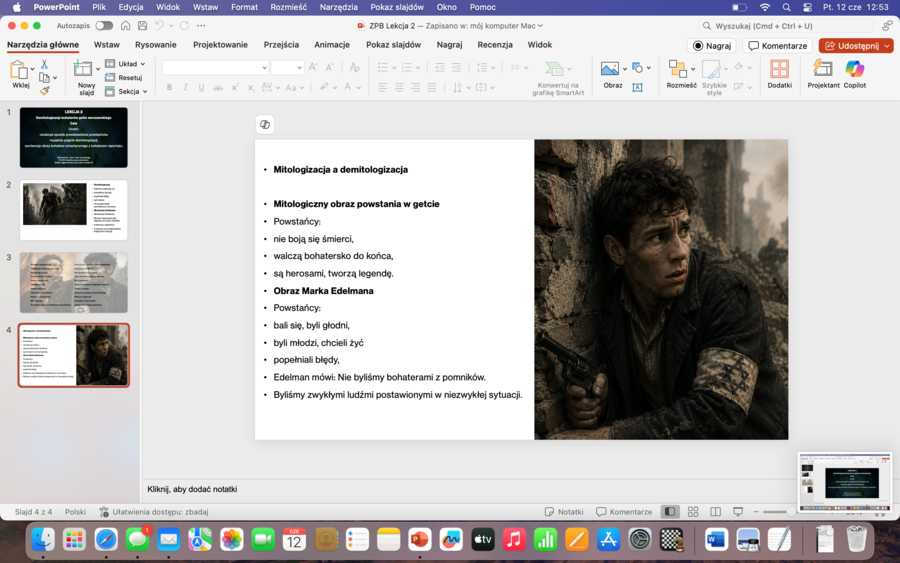Open the quick access more options ellipsis
This screenshot has height=563, width=900.
coord(201,26)
